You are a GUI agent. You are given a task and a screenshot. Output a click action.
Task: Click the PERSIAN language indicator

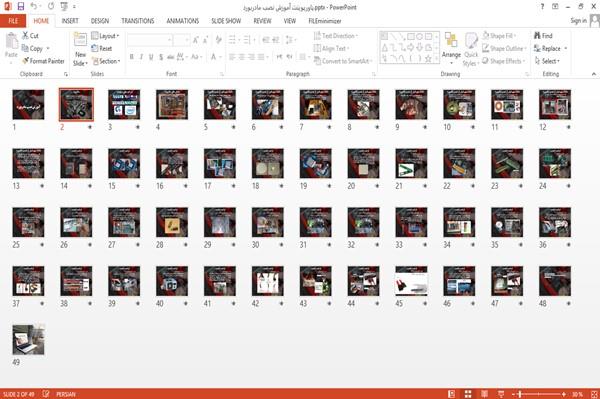66,394
